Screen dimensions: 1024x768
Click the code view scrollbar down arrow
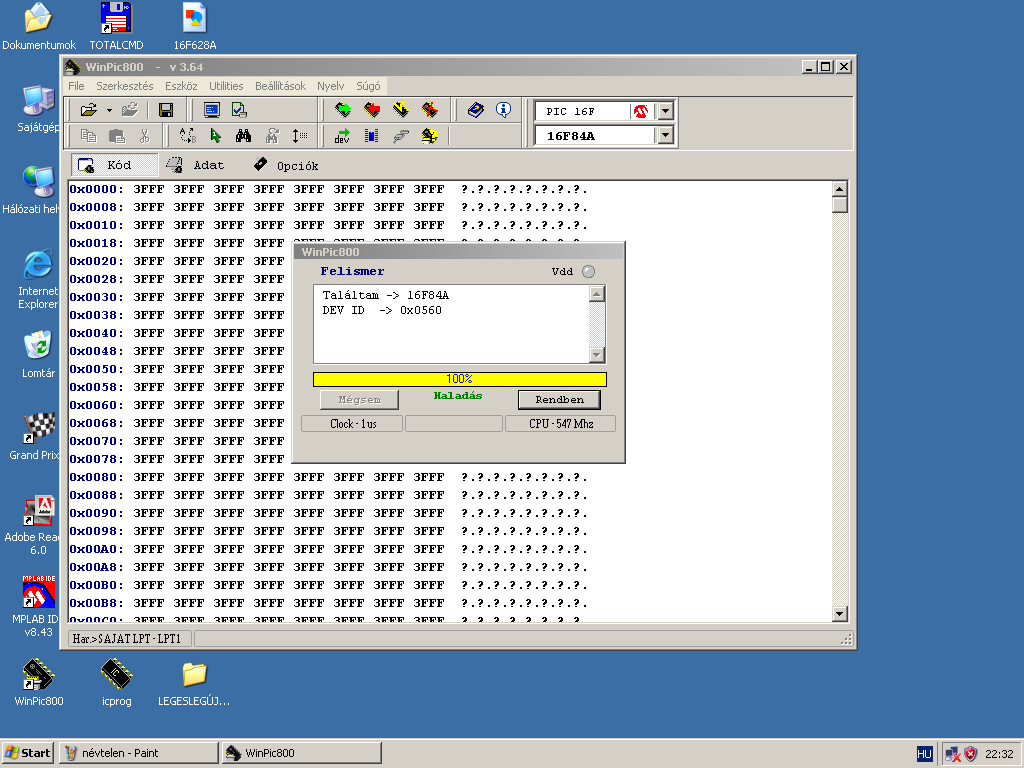[840, 613]
